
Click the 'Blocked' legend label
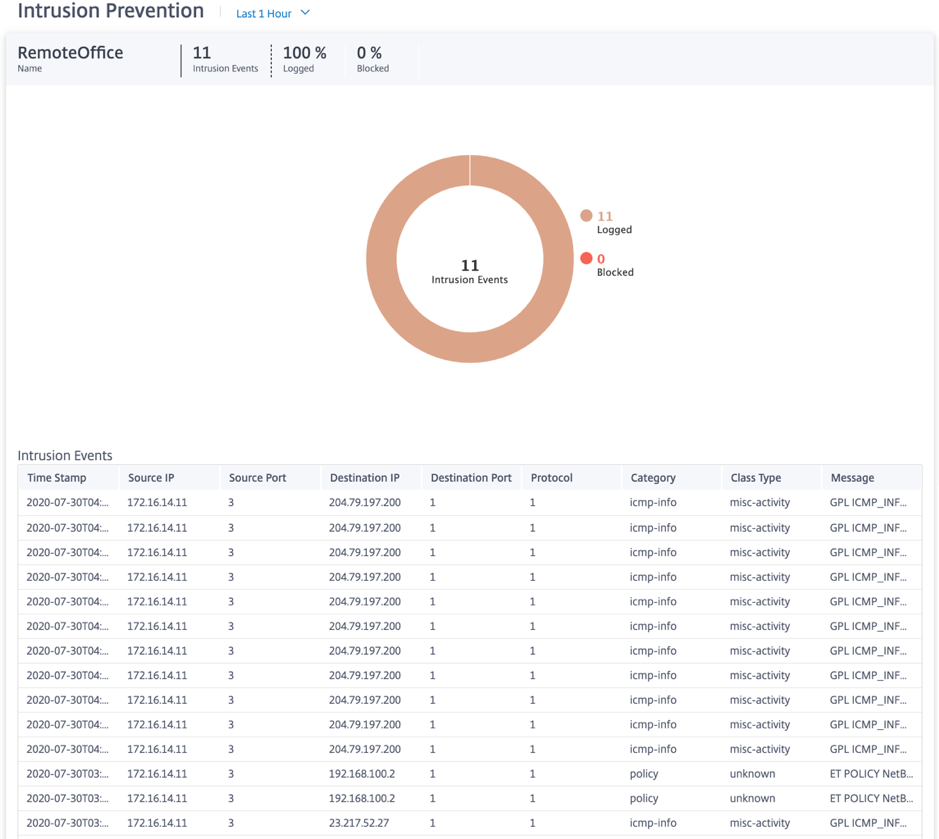tap(615, 272)
